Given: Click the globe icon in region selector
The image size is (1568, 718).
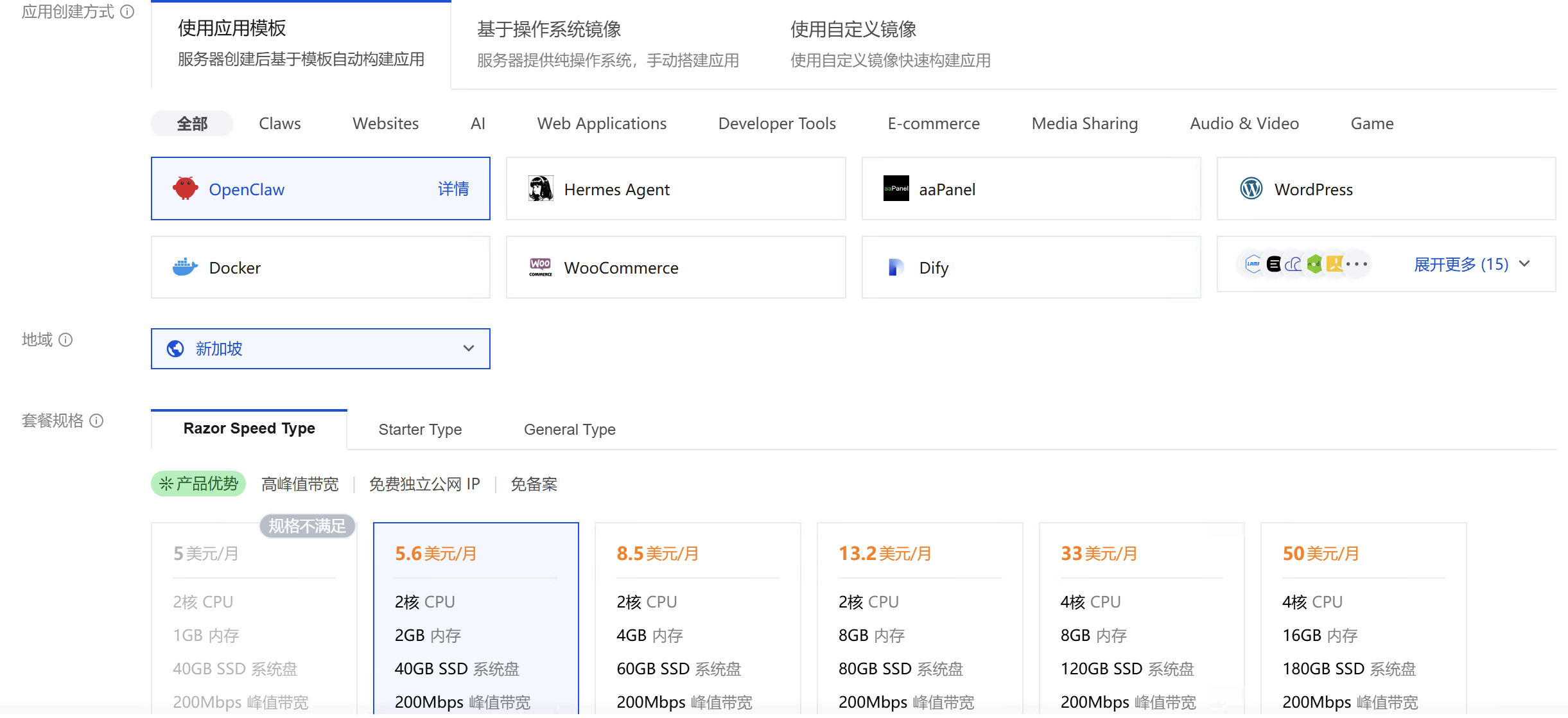Looking at the screenshot, I should click(x=175, y=349).
